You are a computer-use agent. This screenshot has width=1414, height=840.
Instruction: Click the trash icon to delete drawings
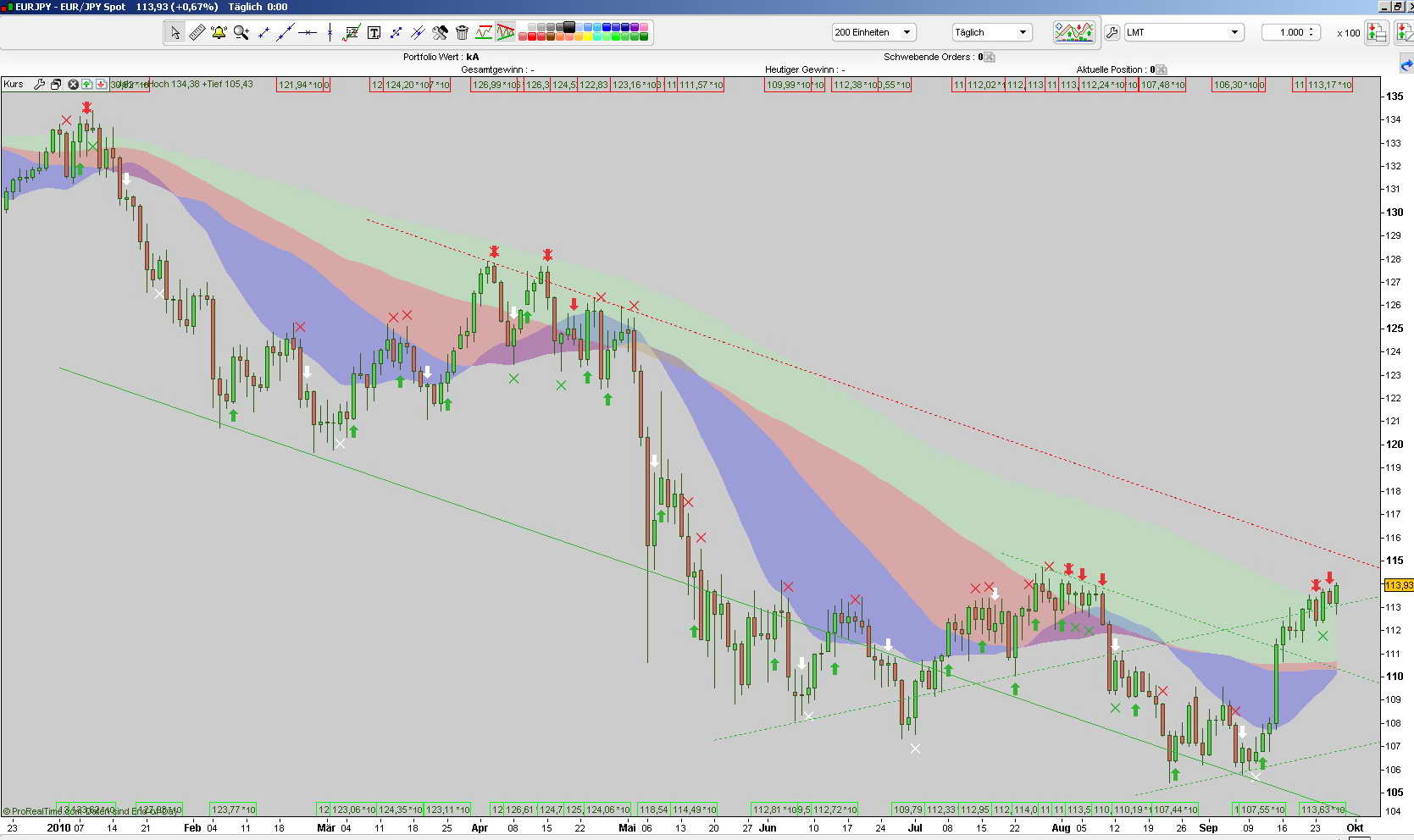[x=462, y=32]
